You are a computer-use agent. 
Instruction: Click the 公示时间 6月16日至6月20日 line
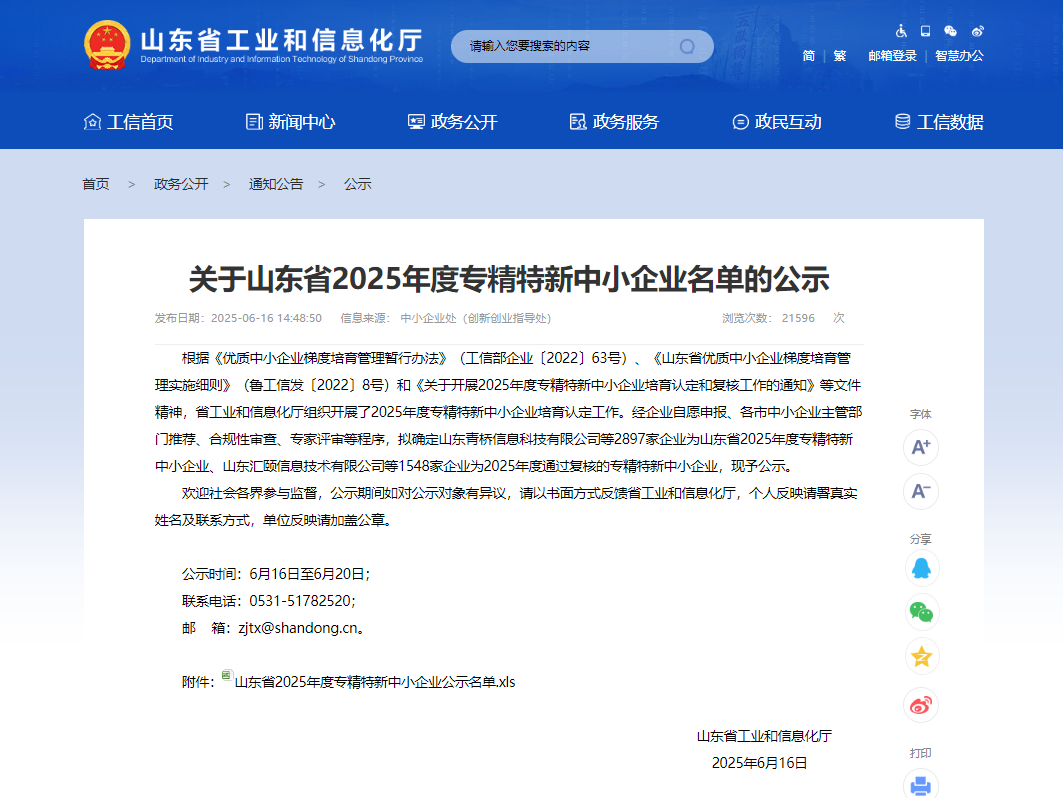[276, 574]
